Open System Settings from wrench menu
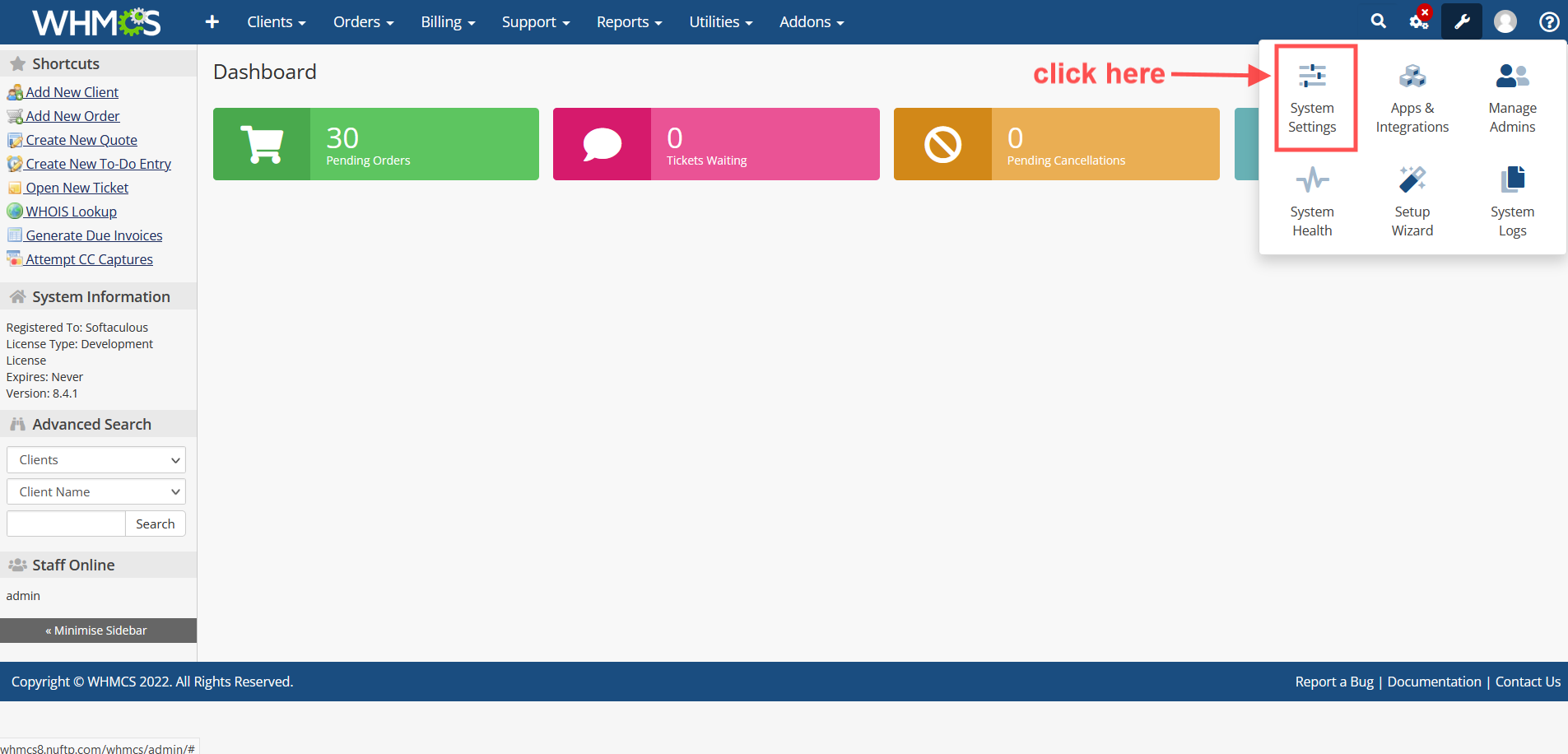Image resolution: width=1568 pixels, height=754 pixels. pyautogui.click(x=1311, y=99)
